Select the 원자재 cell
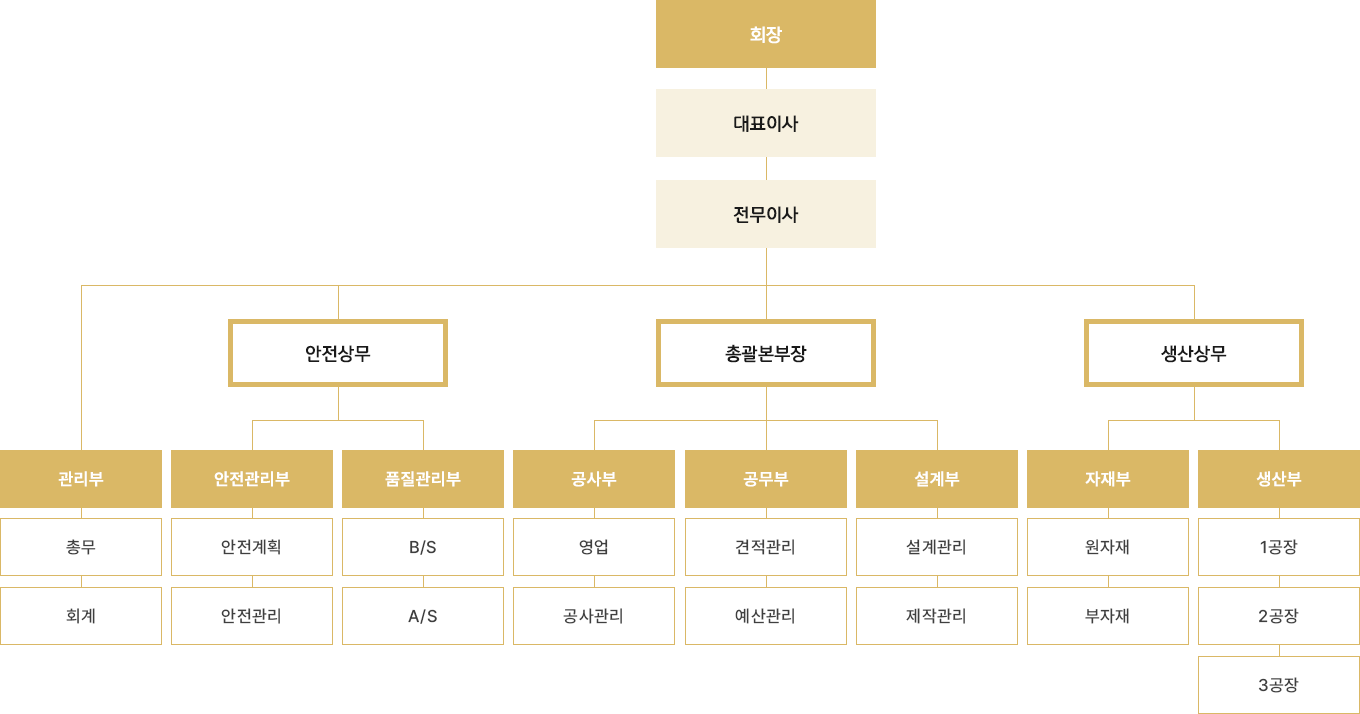The width and height of the screenshot is (1360, 714). click(x=1108, y=547)
